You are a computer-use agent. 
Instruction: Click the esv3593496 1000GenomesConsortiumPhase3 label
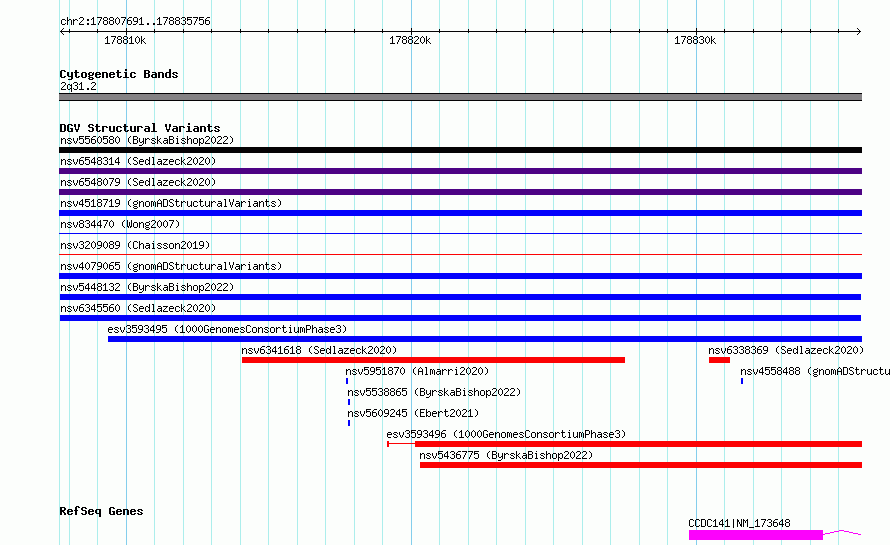pos(506,434)
